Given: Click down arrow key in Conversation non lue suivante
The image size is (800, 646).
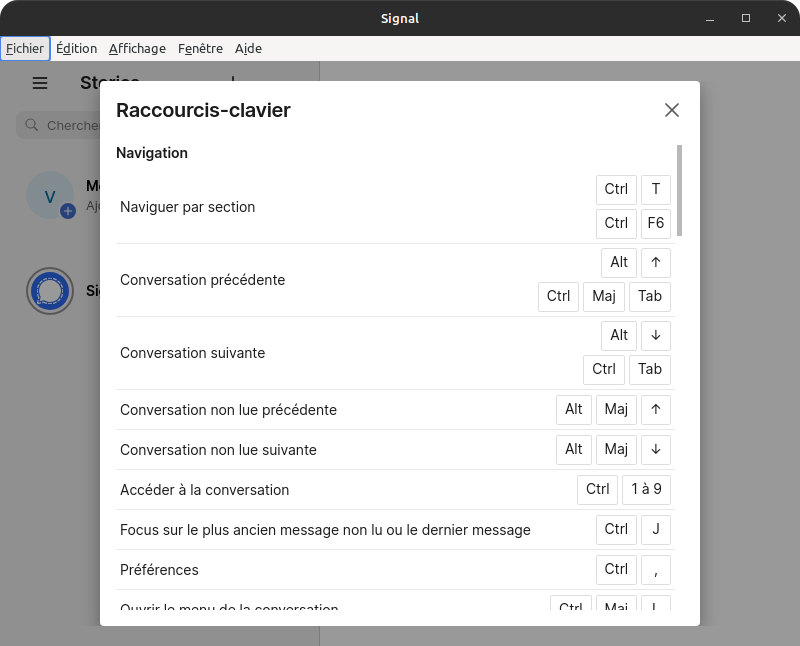Looking at the screenshot, I should point(655,450).
